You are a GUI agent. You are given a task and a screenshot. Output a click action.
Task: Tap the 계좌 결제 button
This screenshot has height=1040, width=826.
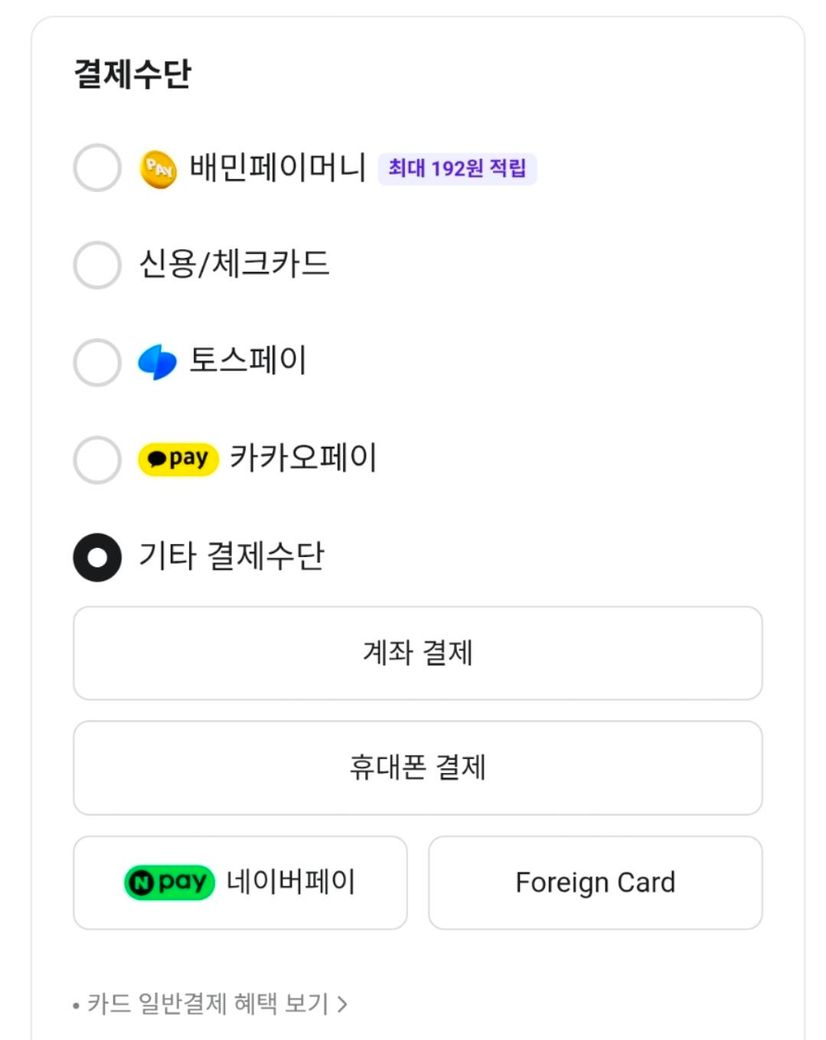pyautogui.click(x=417, y=653)
